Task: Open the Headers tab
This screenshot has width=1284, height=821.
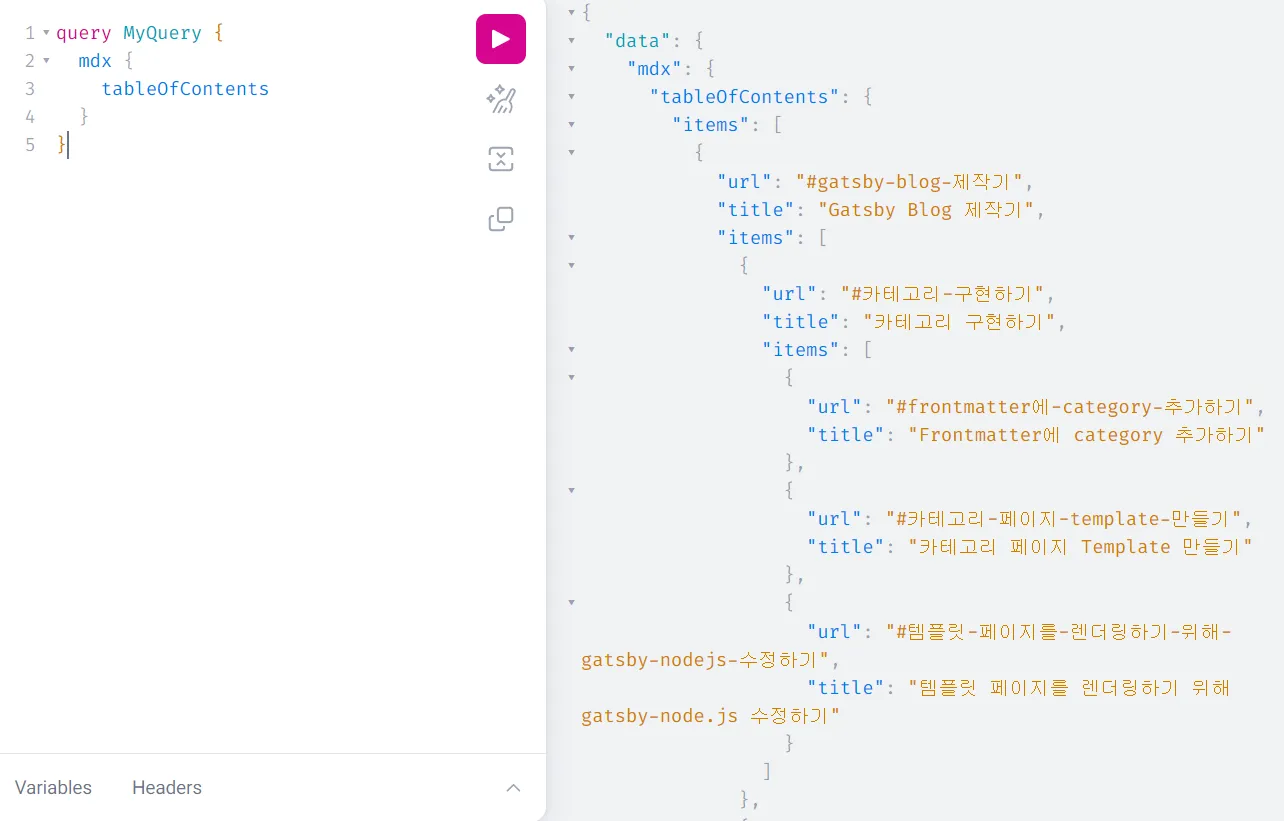Action: (166, 787)
